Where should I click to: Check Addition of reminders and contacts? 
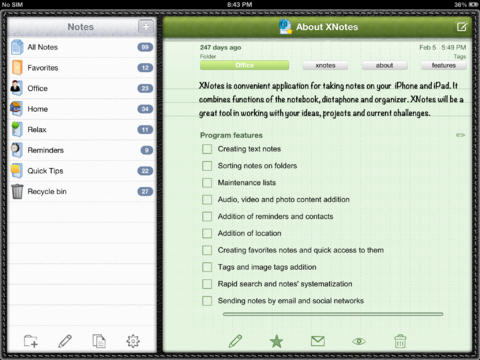(x=207, y=216)
